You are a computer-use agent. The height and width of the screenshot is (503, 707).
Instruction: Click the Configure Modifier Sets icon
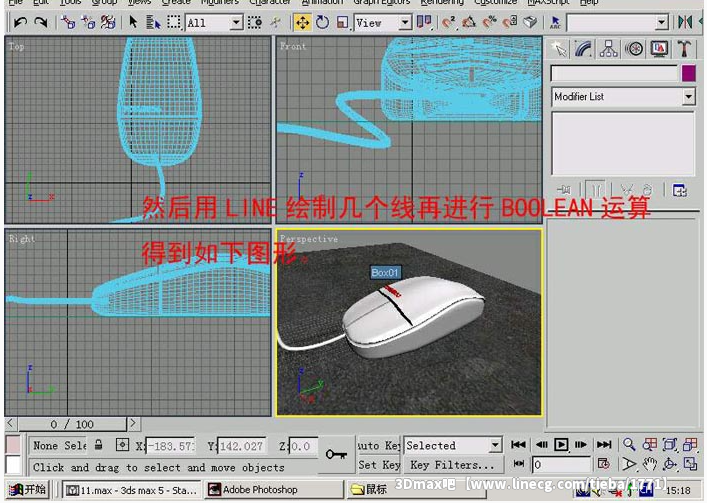click(679, 190)
